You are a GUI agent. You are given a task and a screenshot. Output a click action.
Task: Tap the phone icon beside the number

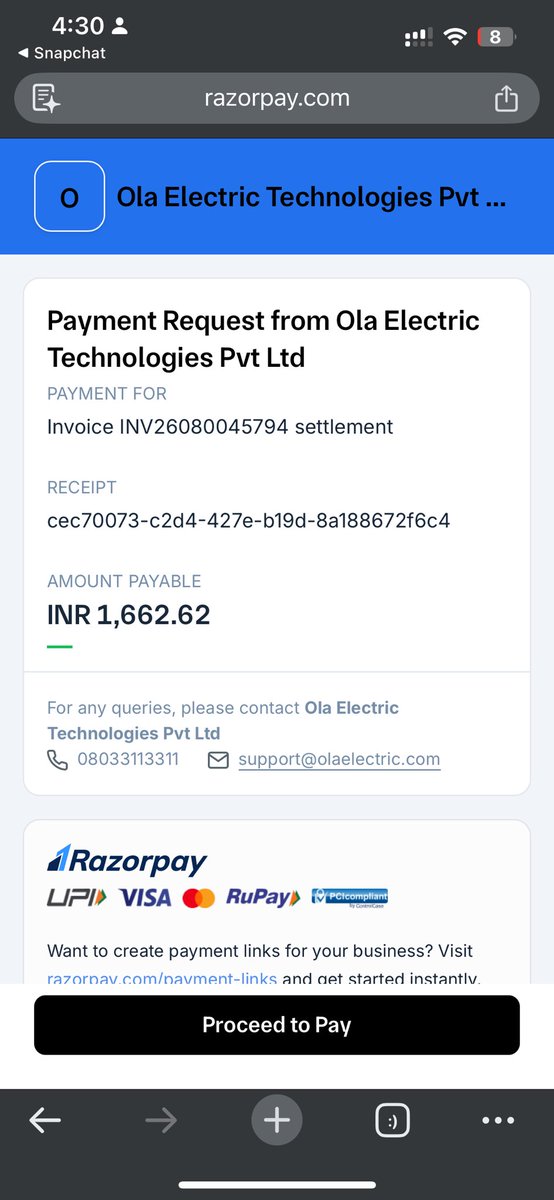pyautogui.click(x=57, y=760)
